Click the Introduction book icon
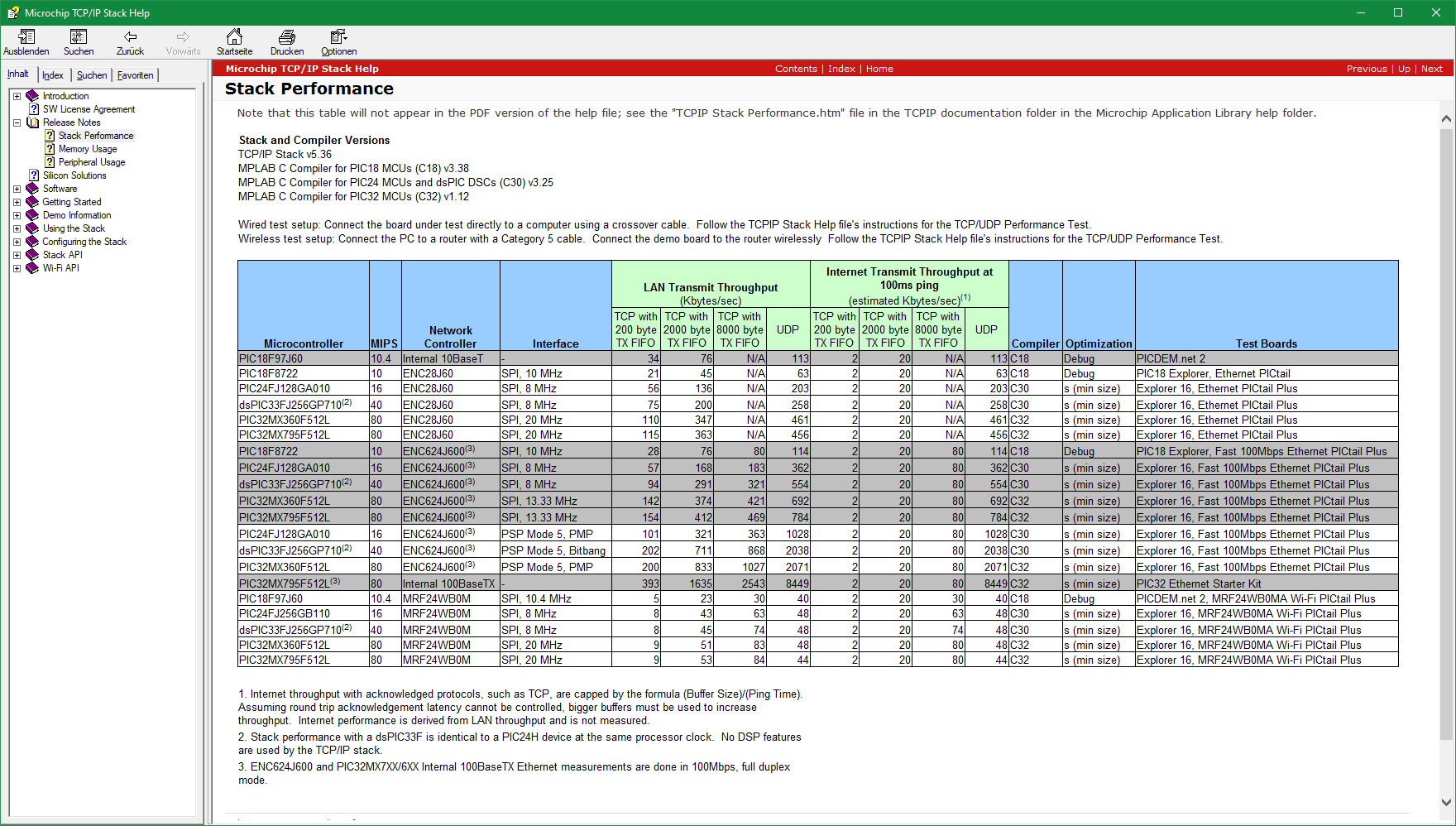The image size is (1456, 826). 33,96
